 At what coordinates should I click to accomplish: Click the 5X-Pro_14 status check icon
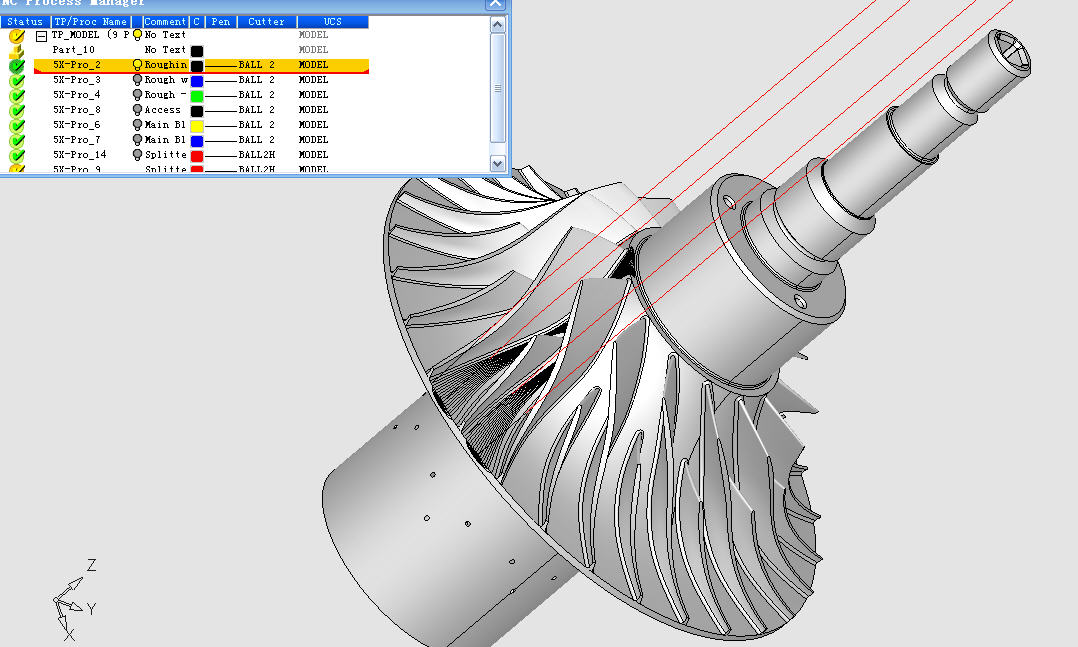coord(17,156)
